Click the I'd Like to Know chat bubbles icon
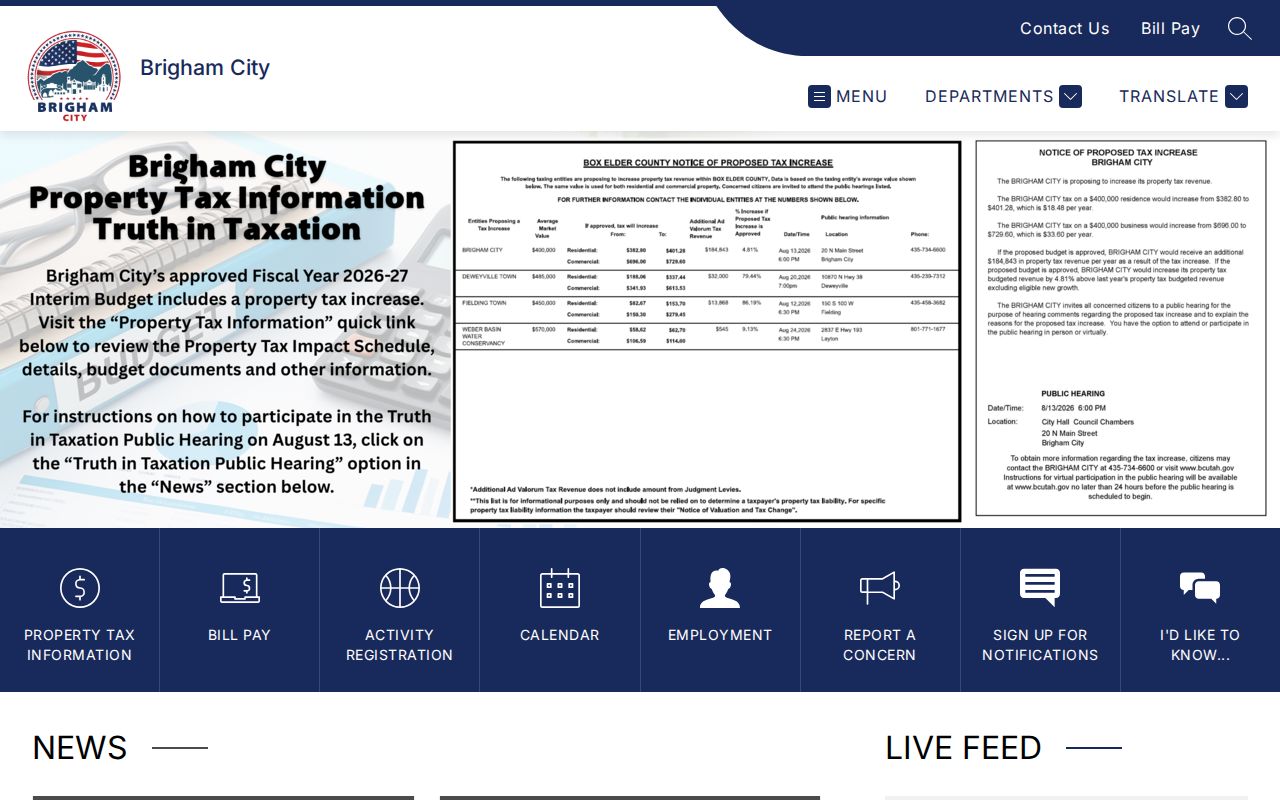Image resolution: width=1280 pixels, height=800 pixels. [1200, 588]
